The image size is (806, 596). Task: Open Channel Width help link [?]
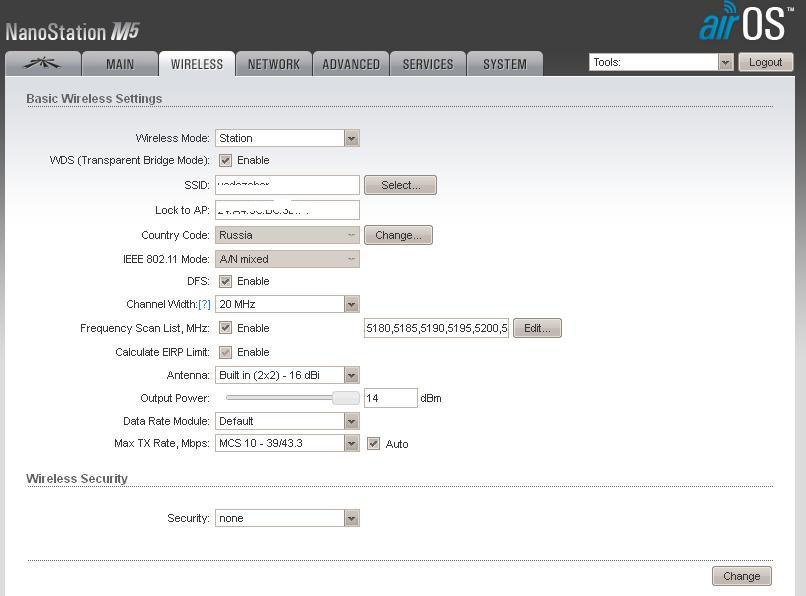pos(204,304)
